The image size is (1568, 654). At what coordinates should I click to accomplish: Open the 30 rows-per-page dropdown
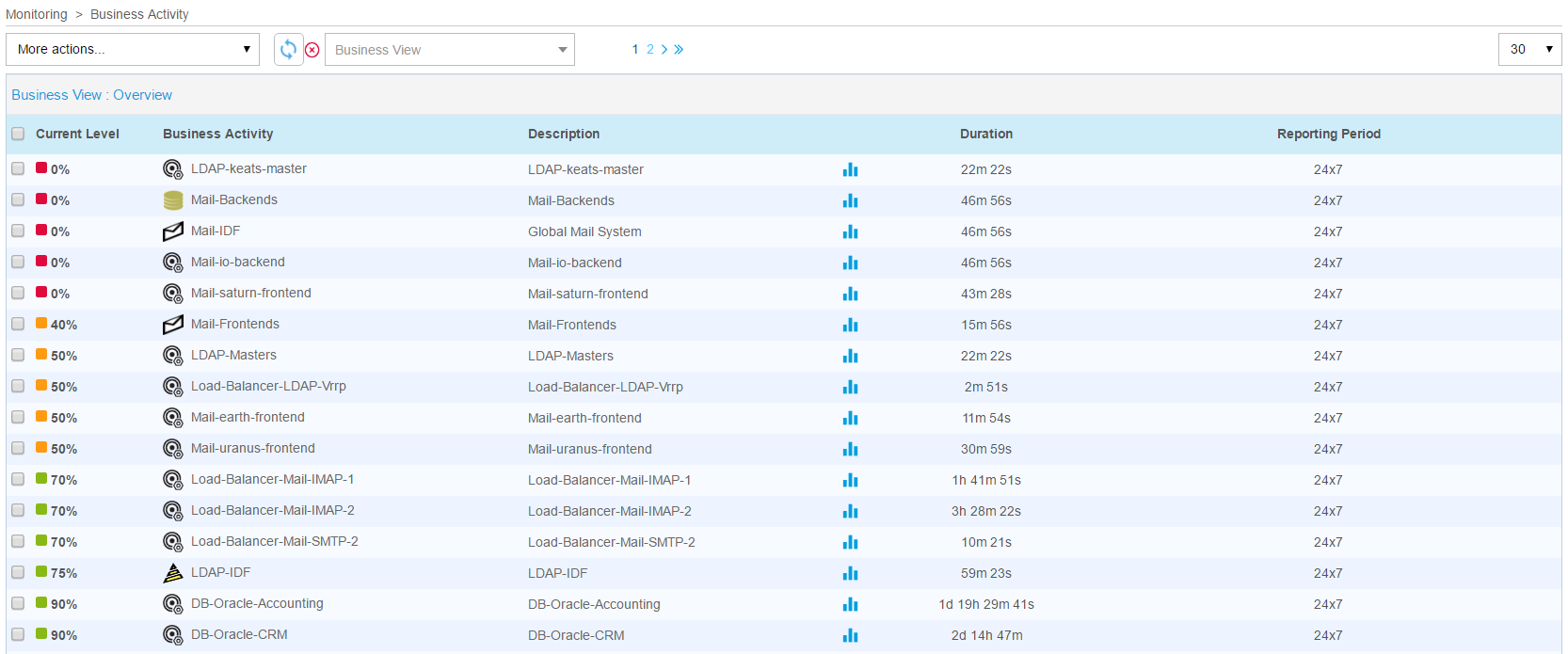1529,49
